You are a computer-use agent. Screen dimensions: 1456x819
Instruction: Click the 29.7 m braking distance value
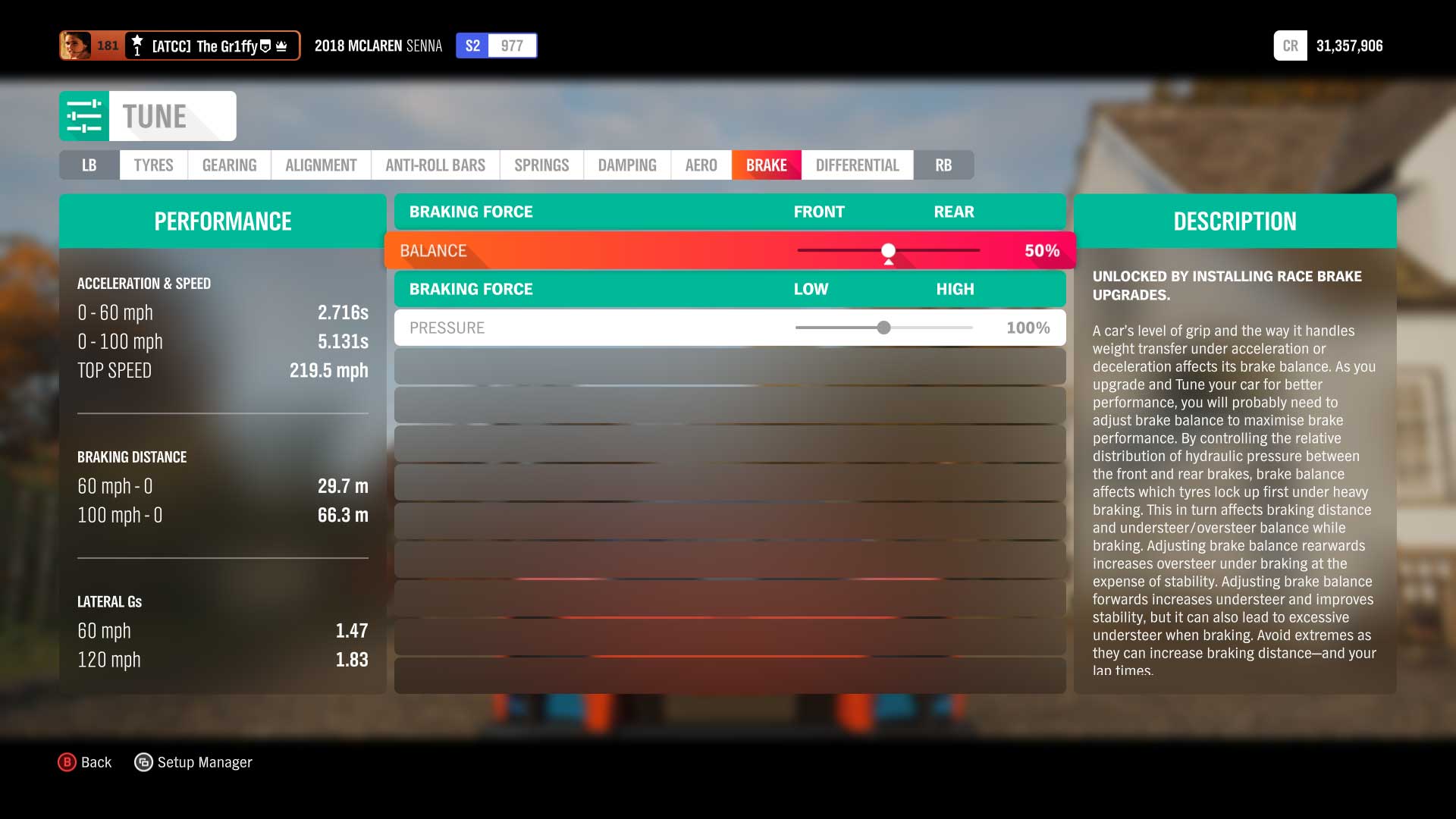(x=343, y=486)
